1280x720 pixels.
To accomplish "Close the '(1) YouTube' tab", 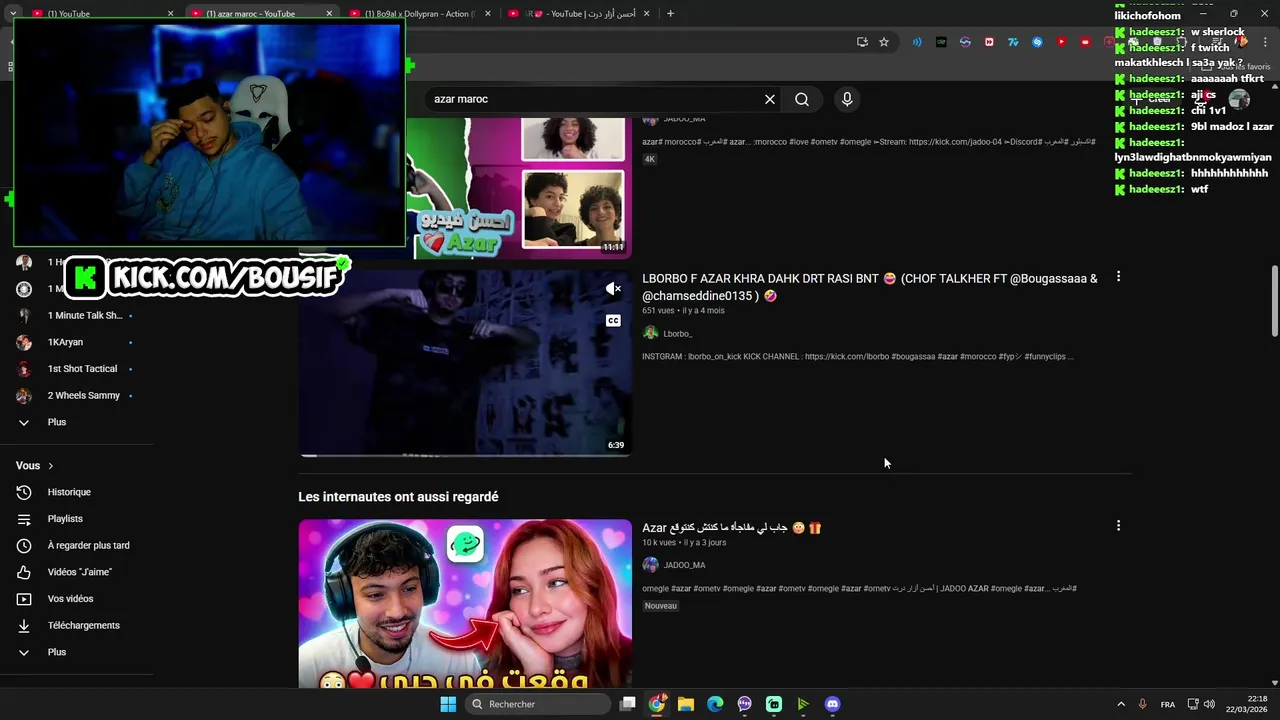I will click(170, 13).
